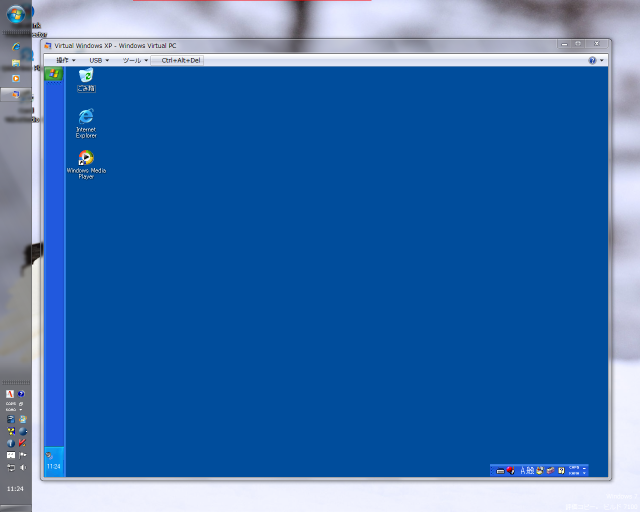Select the Virtual PC taskbar button

[16, 94]
